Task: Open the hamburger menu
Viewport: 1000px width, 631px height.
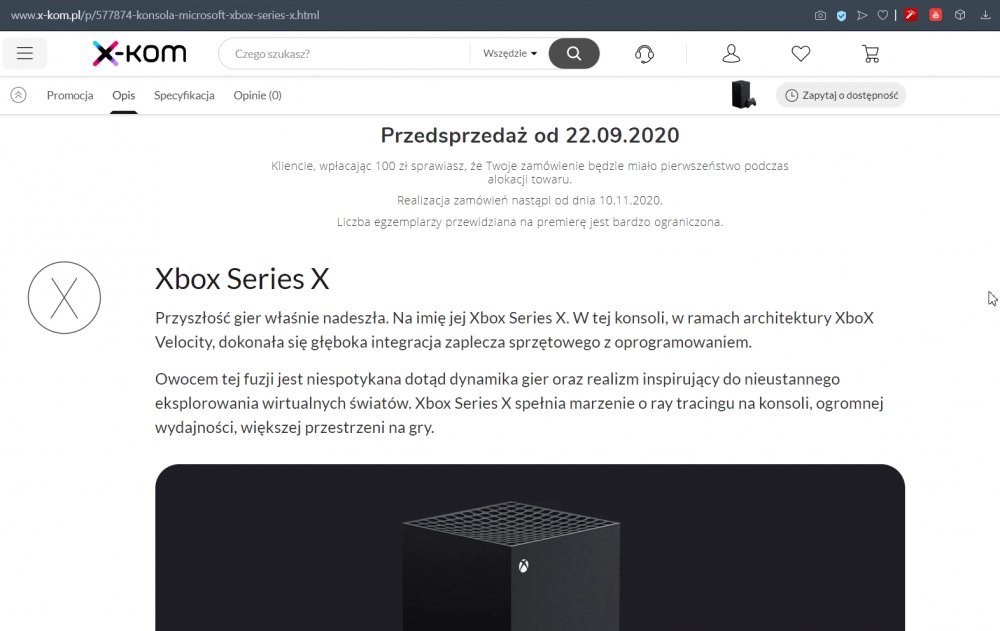Action: [x=25, y=54]
